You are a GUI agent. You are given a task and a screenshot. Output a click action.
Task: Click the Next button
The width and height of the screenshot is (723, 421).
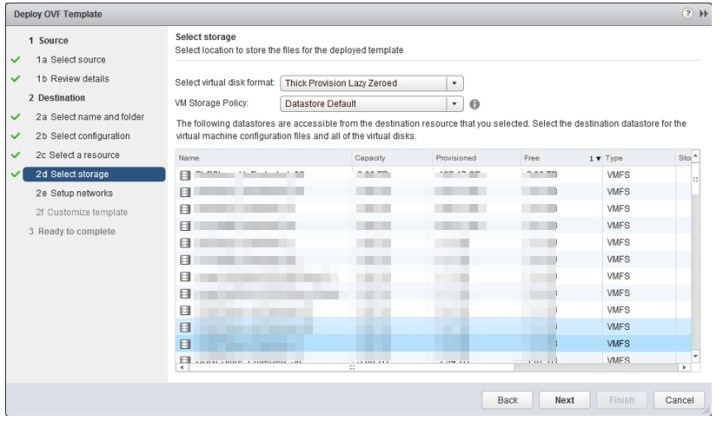point(564,399)
